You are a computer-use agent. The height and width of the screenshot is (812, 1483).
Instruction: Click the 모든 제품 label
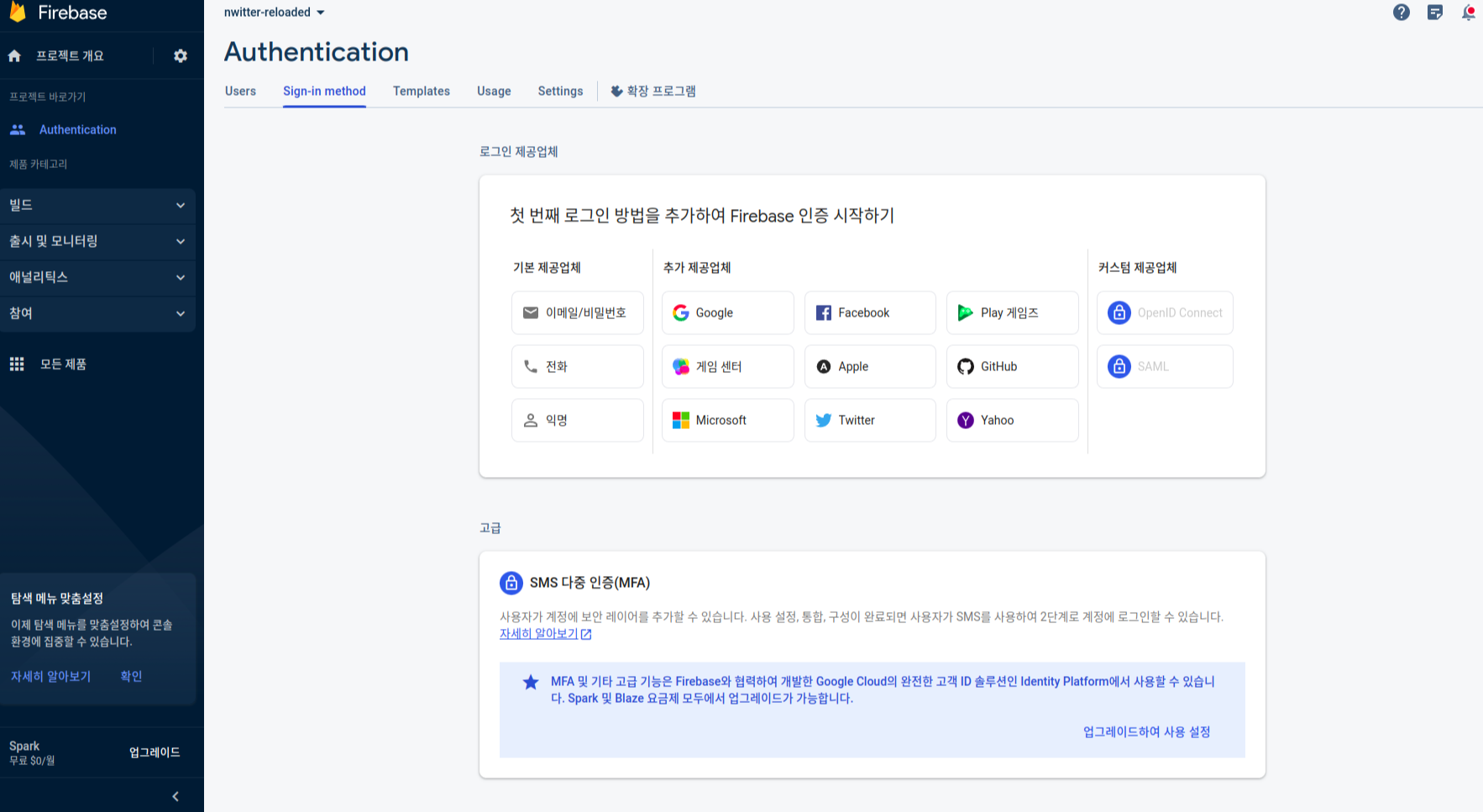tap(64, 364)
